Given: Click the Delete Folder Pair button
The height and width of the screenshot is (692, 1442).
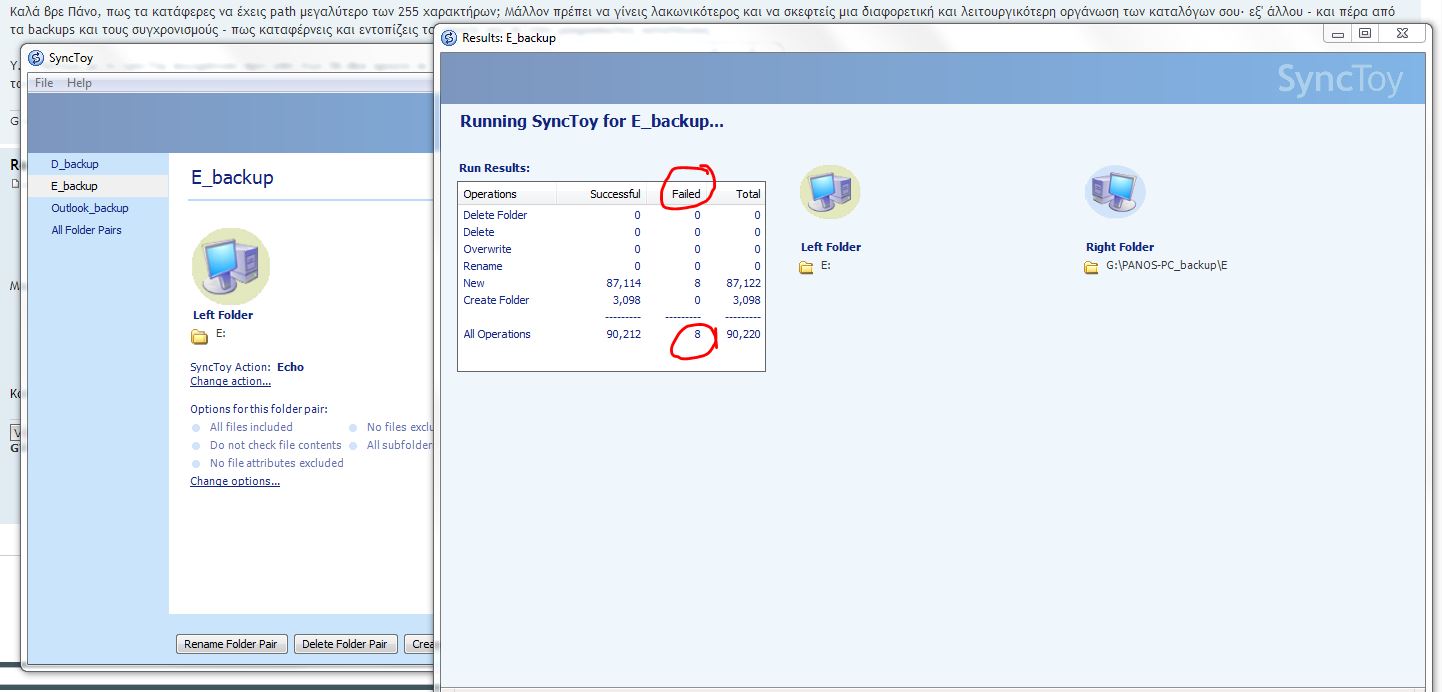Looking at the screenshot, I should tap(345, 644).
